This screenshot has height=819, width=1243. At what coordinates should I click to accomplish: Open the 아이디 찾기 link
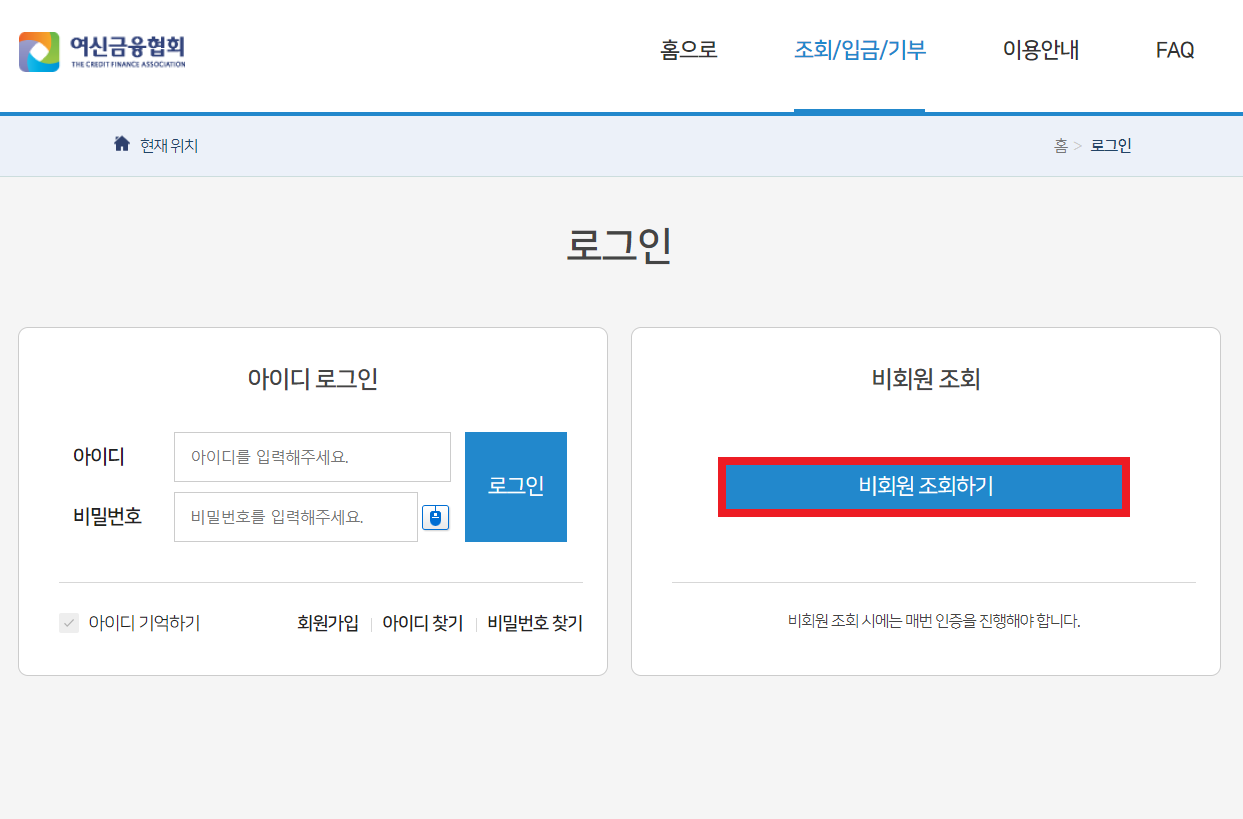click(x=423, y=623)
